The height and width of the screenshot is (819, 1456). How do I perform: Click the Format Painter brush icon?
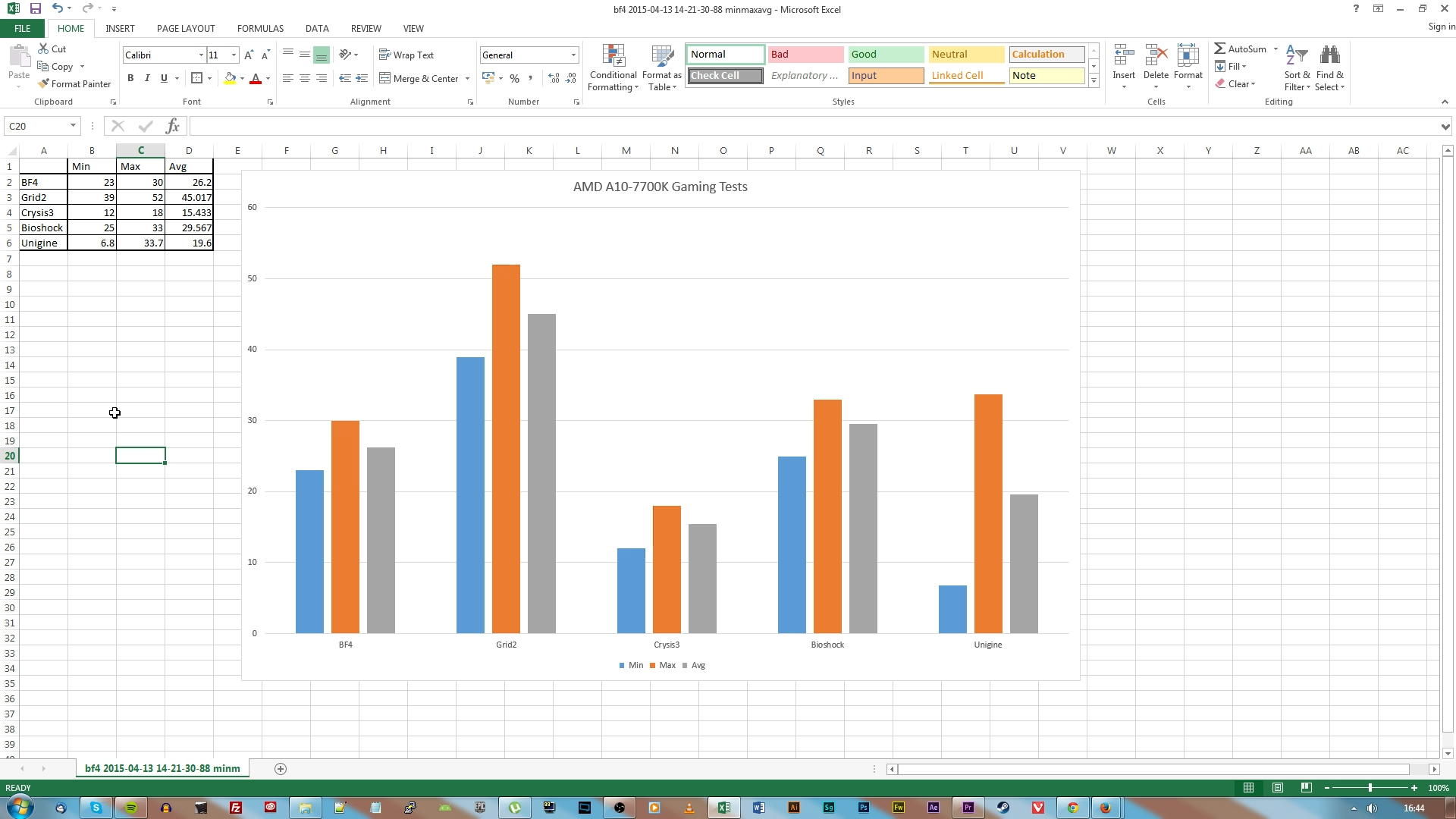click(44, 84)
